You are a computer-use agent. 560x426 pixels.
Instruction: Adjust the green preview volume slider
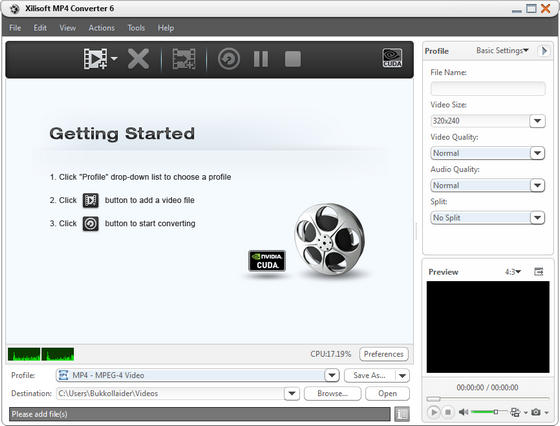(489, 412)
